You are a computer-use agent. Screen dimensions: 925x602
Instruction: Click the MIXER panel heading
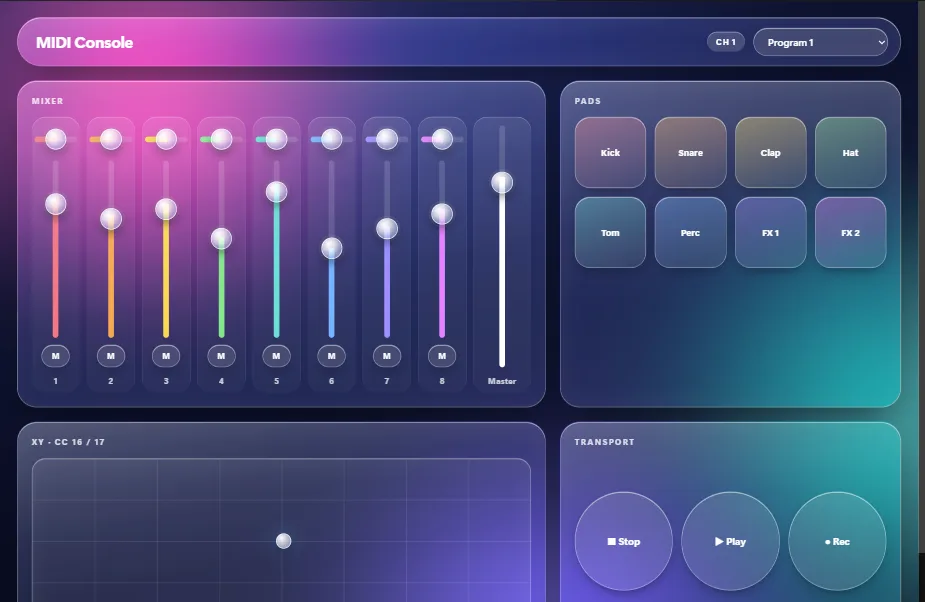point(47,101)
